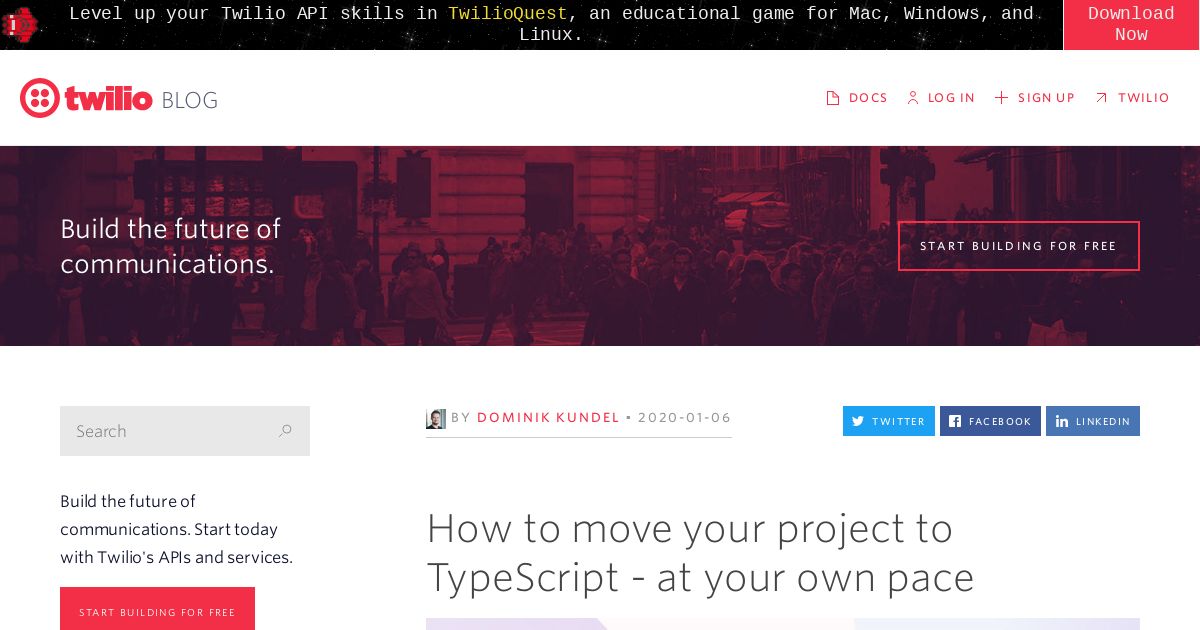Click the Twitter bird icon

(x=858, y=421)
